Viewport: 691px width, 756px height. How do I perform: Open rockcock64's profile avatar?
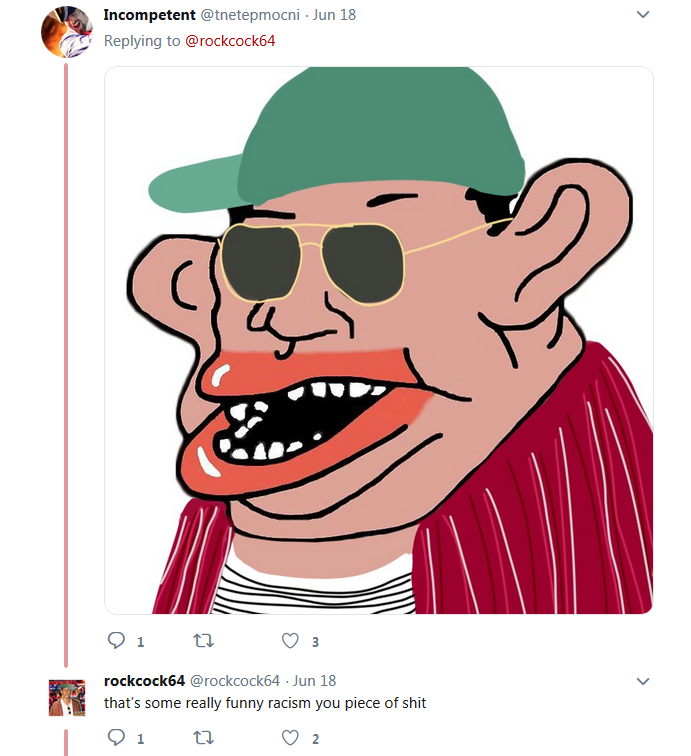tap(67, 698)
